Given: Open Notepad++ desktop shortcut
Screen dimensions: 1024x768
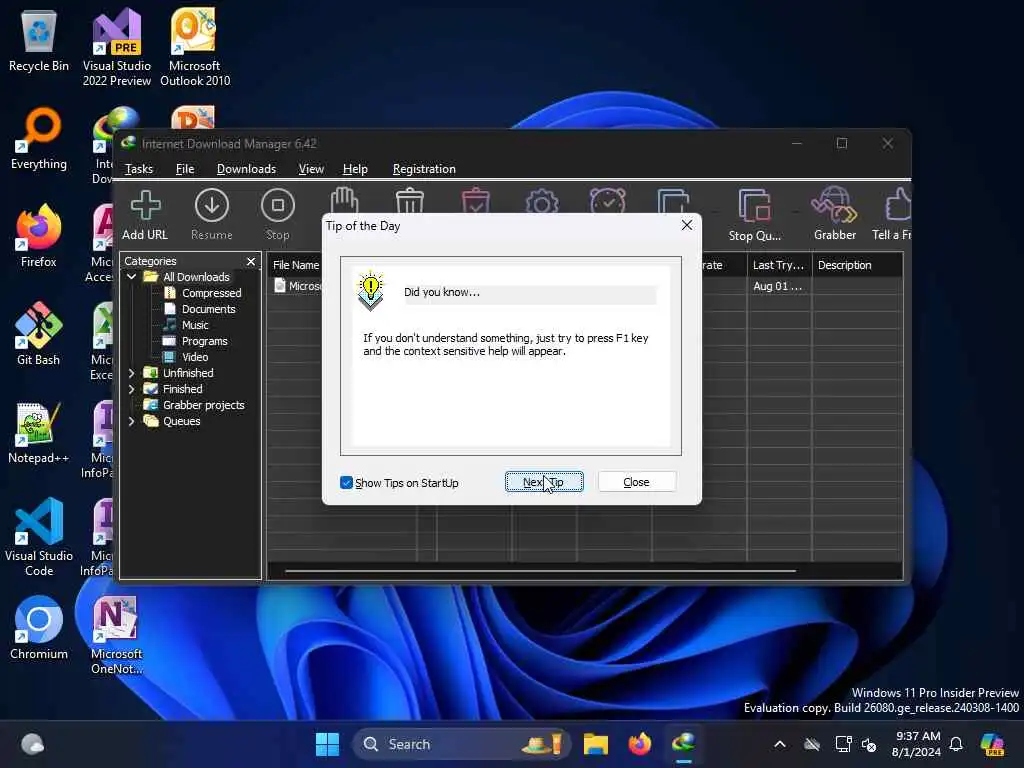Looking at the screenshot, I should [39, 432].
